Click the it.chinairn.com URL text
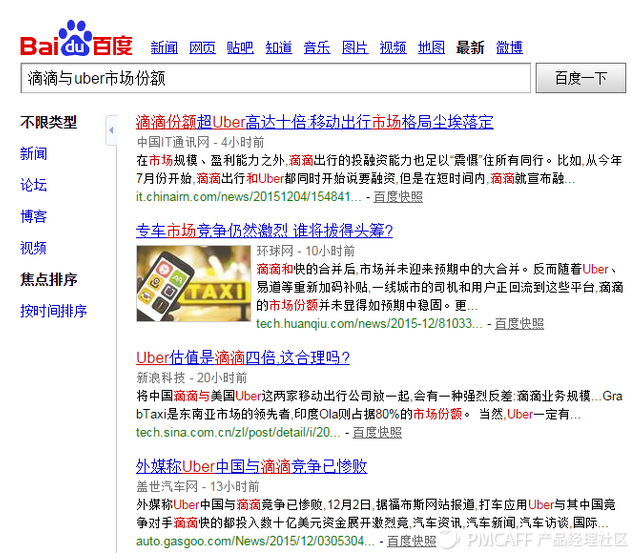The image size is (639, 560). (249, 197)
